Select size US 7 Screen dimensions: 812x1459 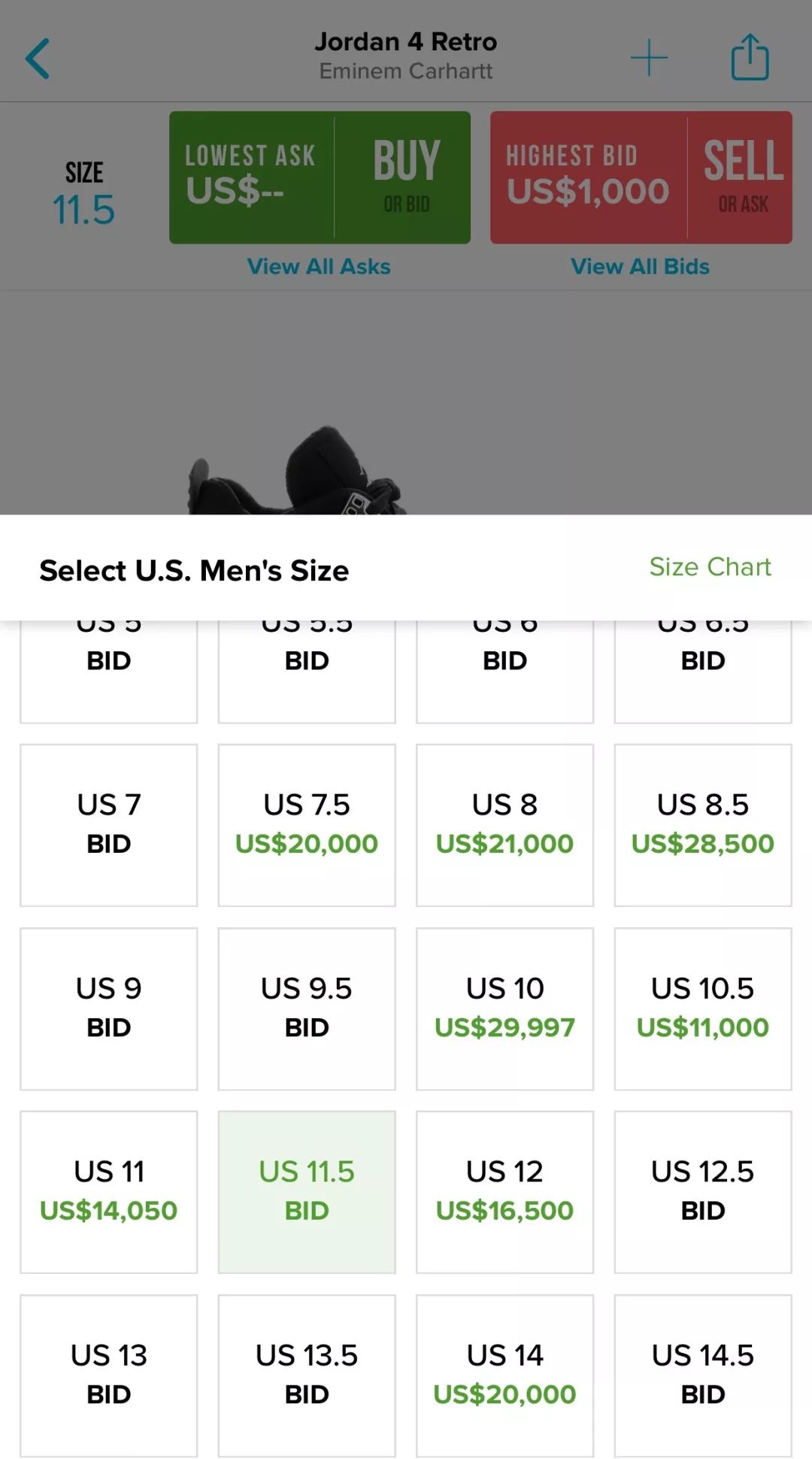(109, 825)
